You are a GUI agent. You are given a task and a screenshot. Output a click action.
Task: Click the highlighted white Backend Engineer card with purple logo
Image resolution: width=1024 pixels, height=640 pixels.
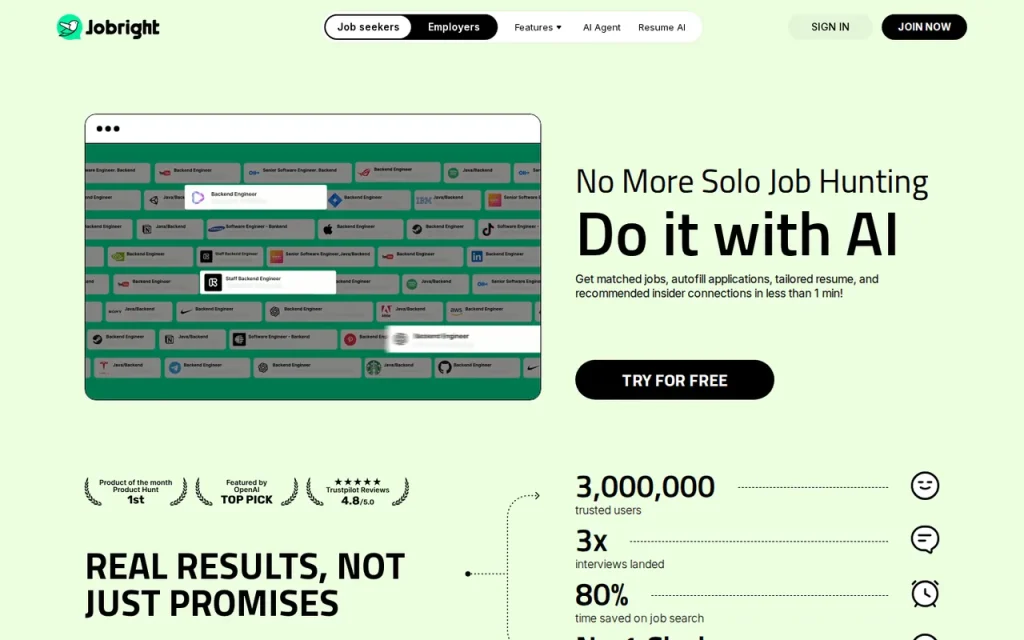coord(255,197)
